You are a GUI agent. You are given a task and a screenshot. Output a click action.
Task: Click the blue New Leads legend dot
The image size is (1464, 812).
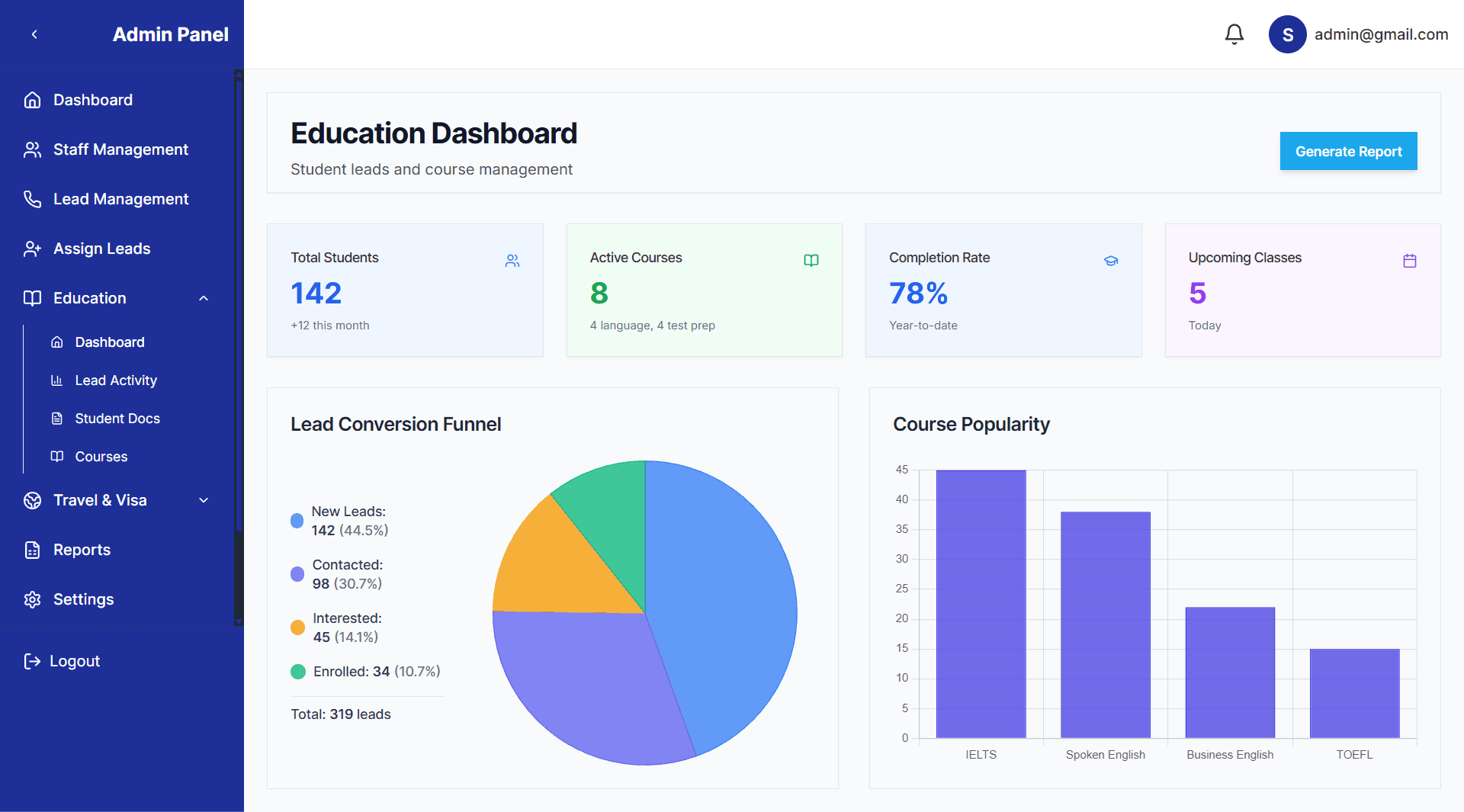[x=297, y=521]
